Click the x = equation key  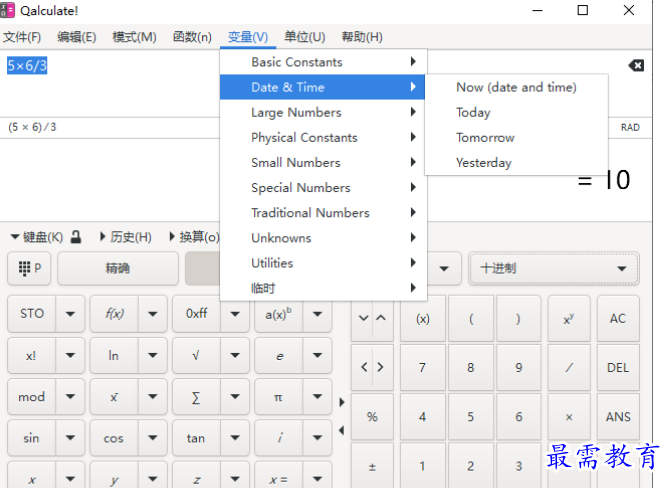coord(278,479)
